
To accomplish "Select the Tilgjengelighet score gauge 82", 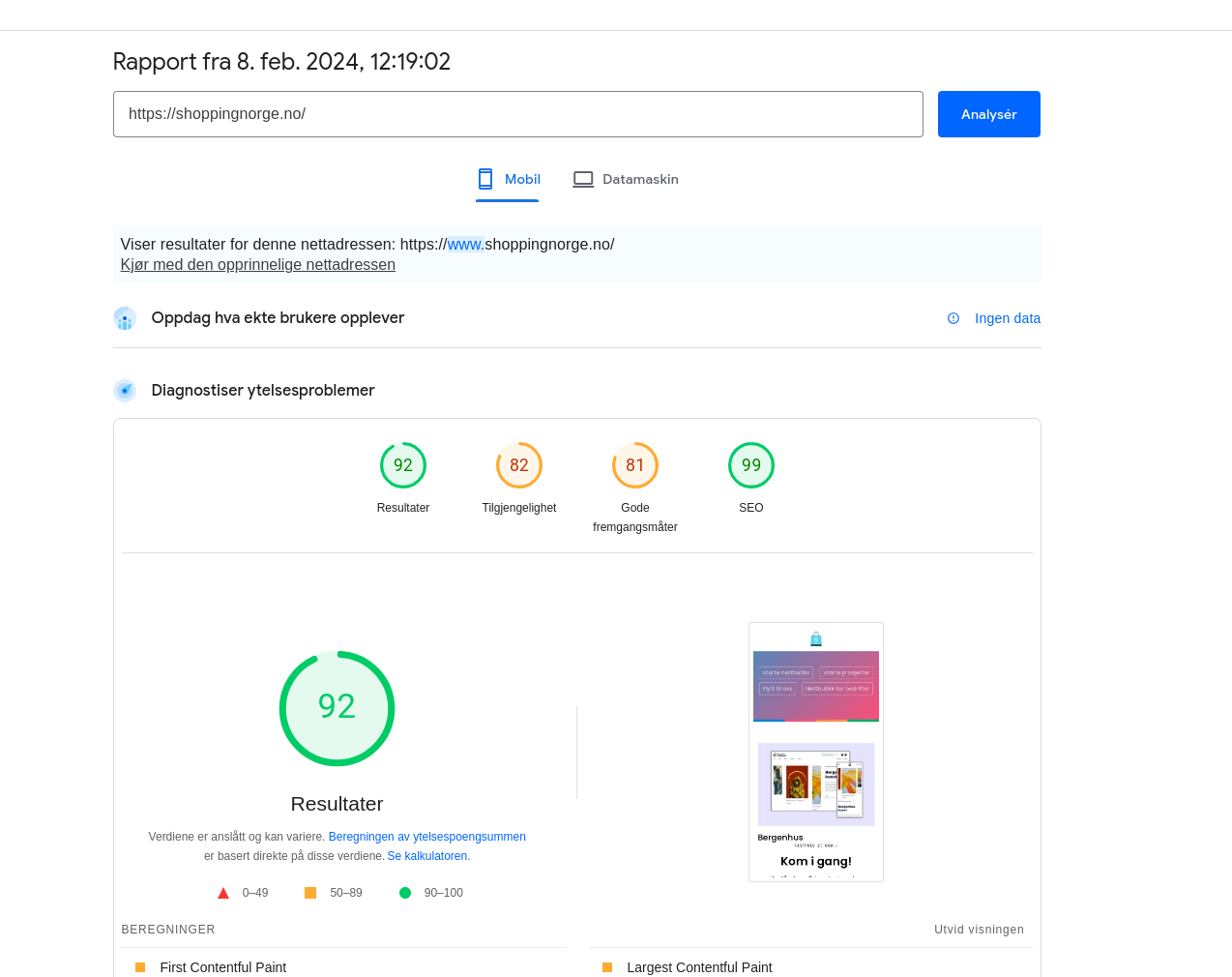I will coord(519,465).
